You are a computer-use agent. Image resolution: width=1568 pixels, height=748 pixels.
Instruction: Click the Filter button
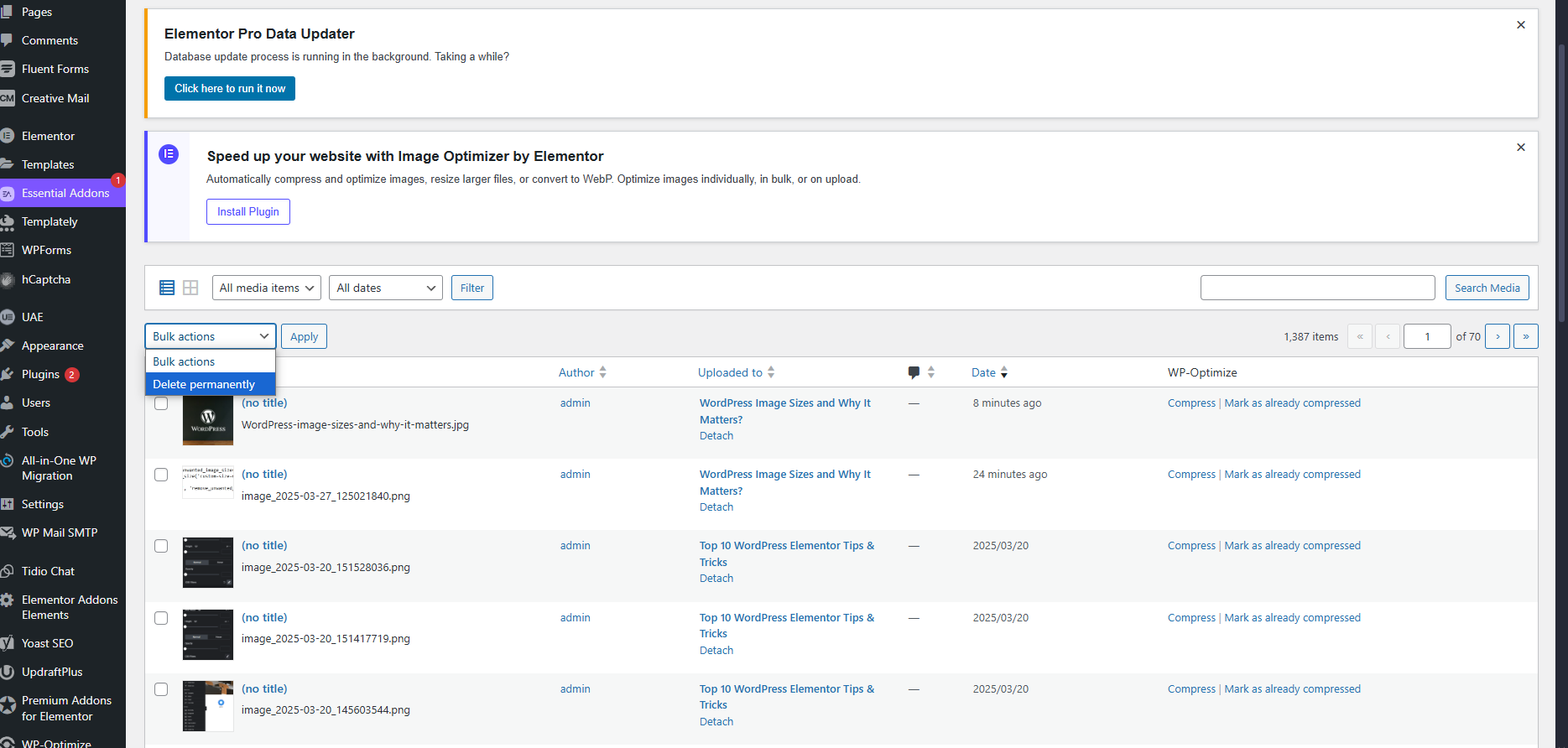coord(472,288)
